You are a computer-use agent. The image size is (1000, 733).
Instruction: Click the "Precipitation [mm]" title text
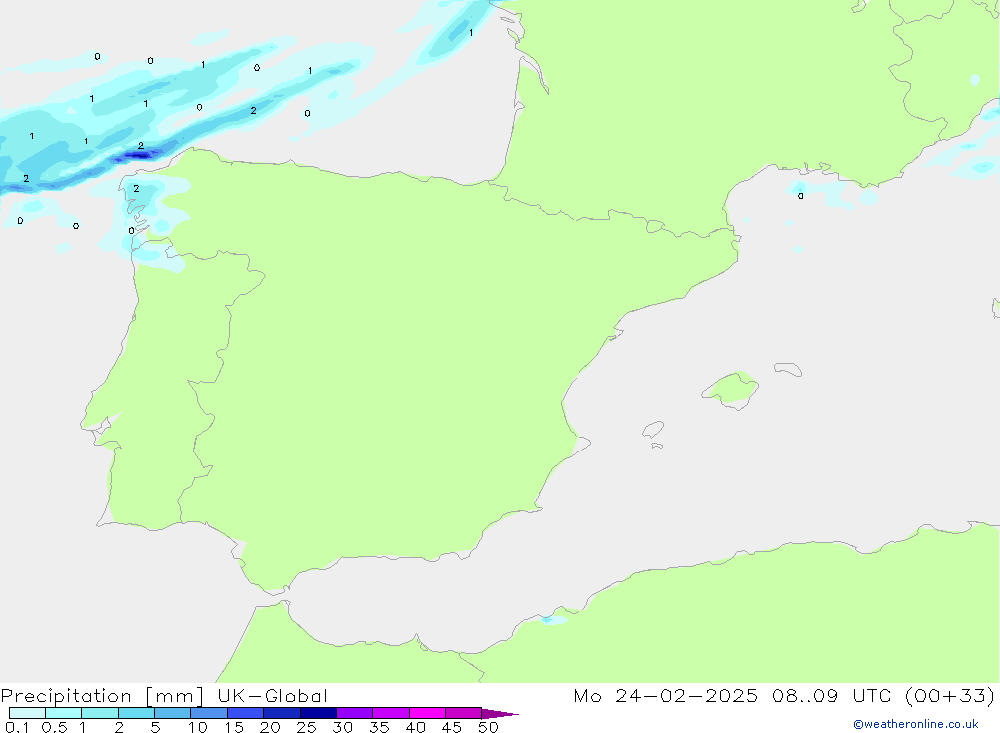click(x=102, y=696)
